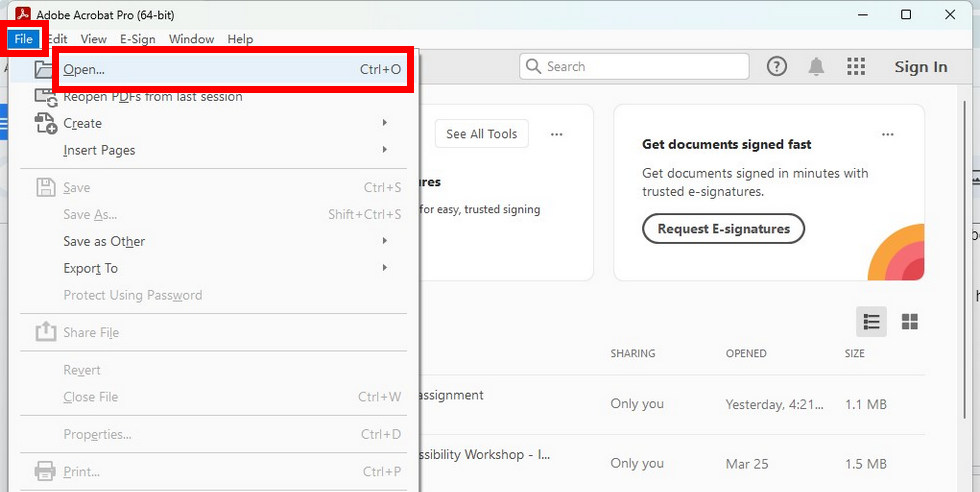Click Protect Using Password entry
Screen dimensions: 980x492
pos(212,295)
